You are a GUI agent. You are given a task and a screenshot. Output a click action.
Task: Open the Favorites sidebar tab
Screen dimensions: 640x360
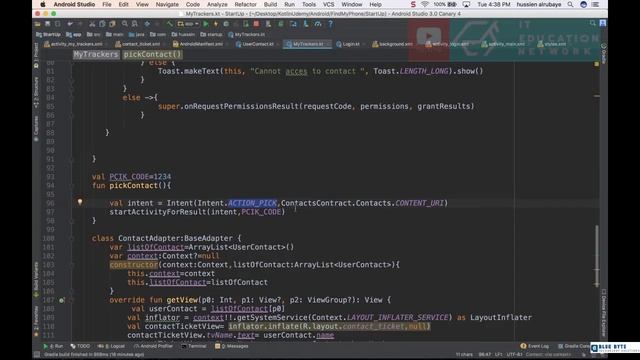[36, 321]
